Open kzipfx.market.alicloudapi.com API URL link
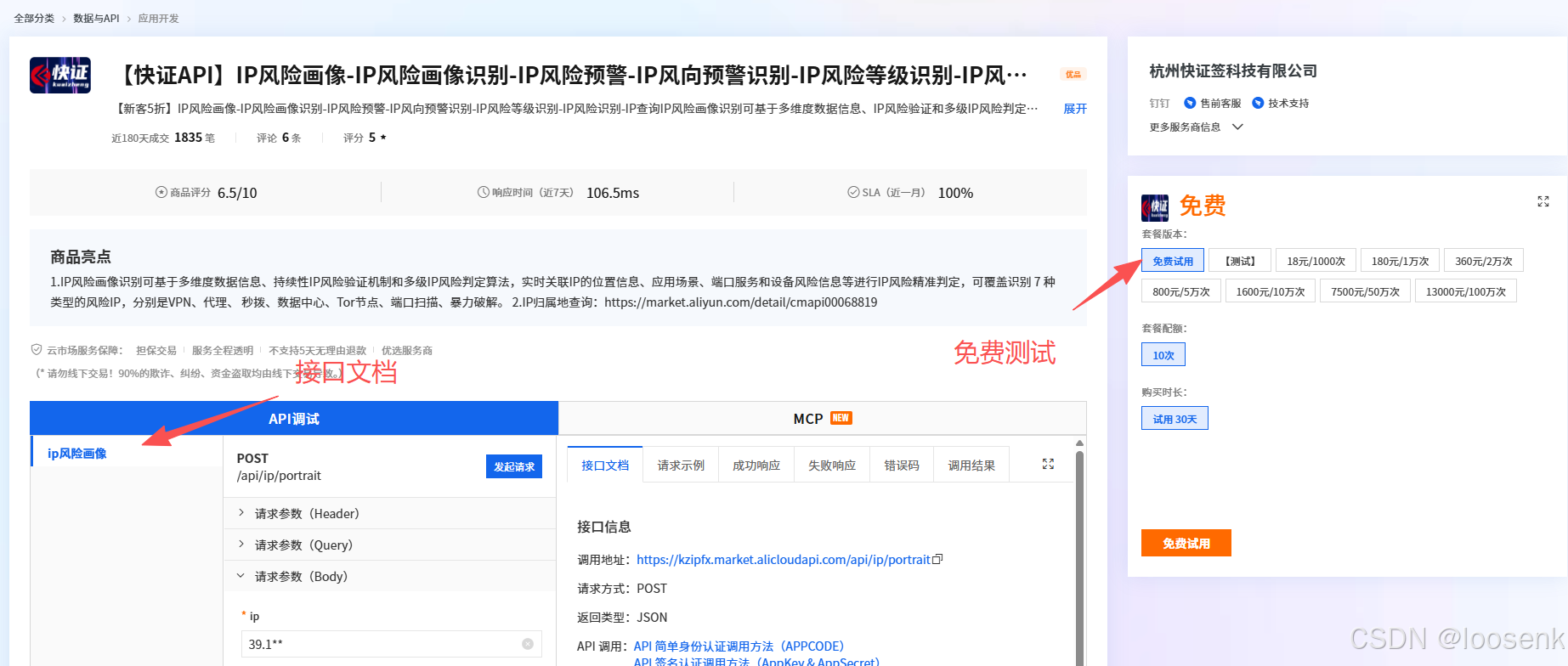Viewport: 1568px width, 666px height. [x=783, y=559]
